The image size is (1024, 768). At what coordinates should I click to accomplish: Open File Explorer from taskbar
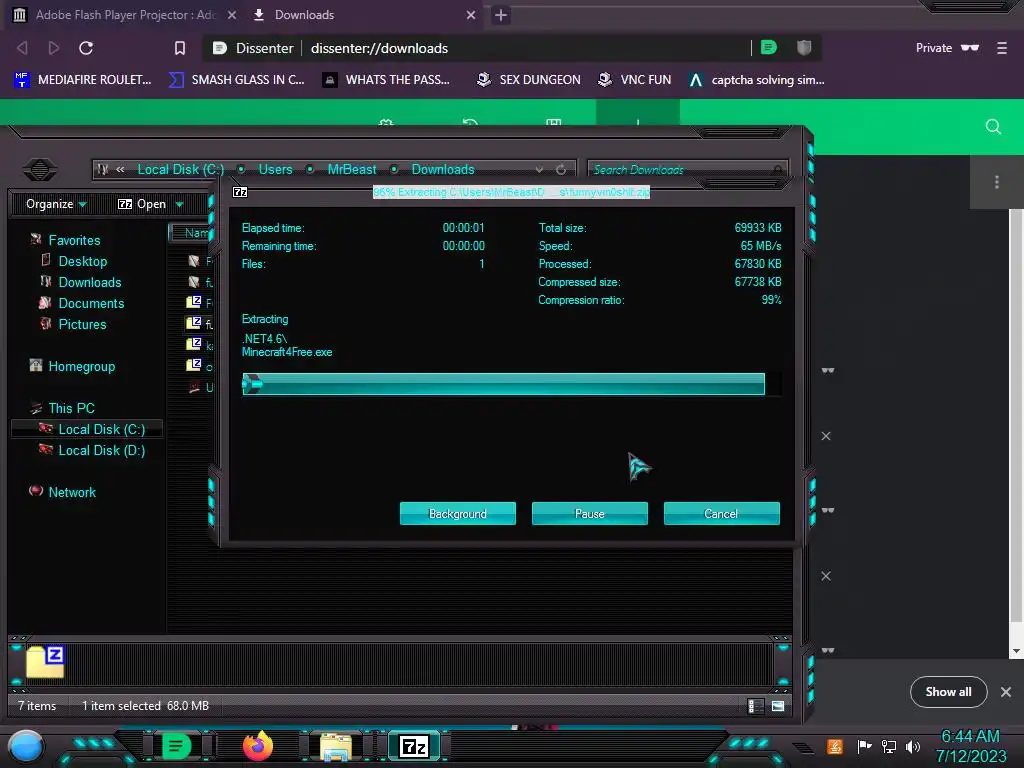(336, 746)
